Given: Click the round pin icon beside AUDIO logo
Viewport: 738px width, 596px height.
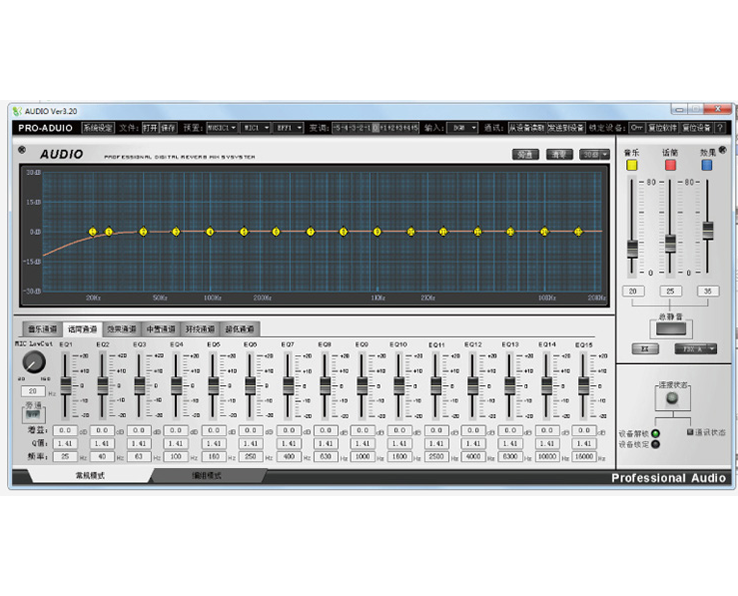Looking at the screenshot, I should pos(22,149).
